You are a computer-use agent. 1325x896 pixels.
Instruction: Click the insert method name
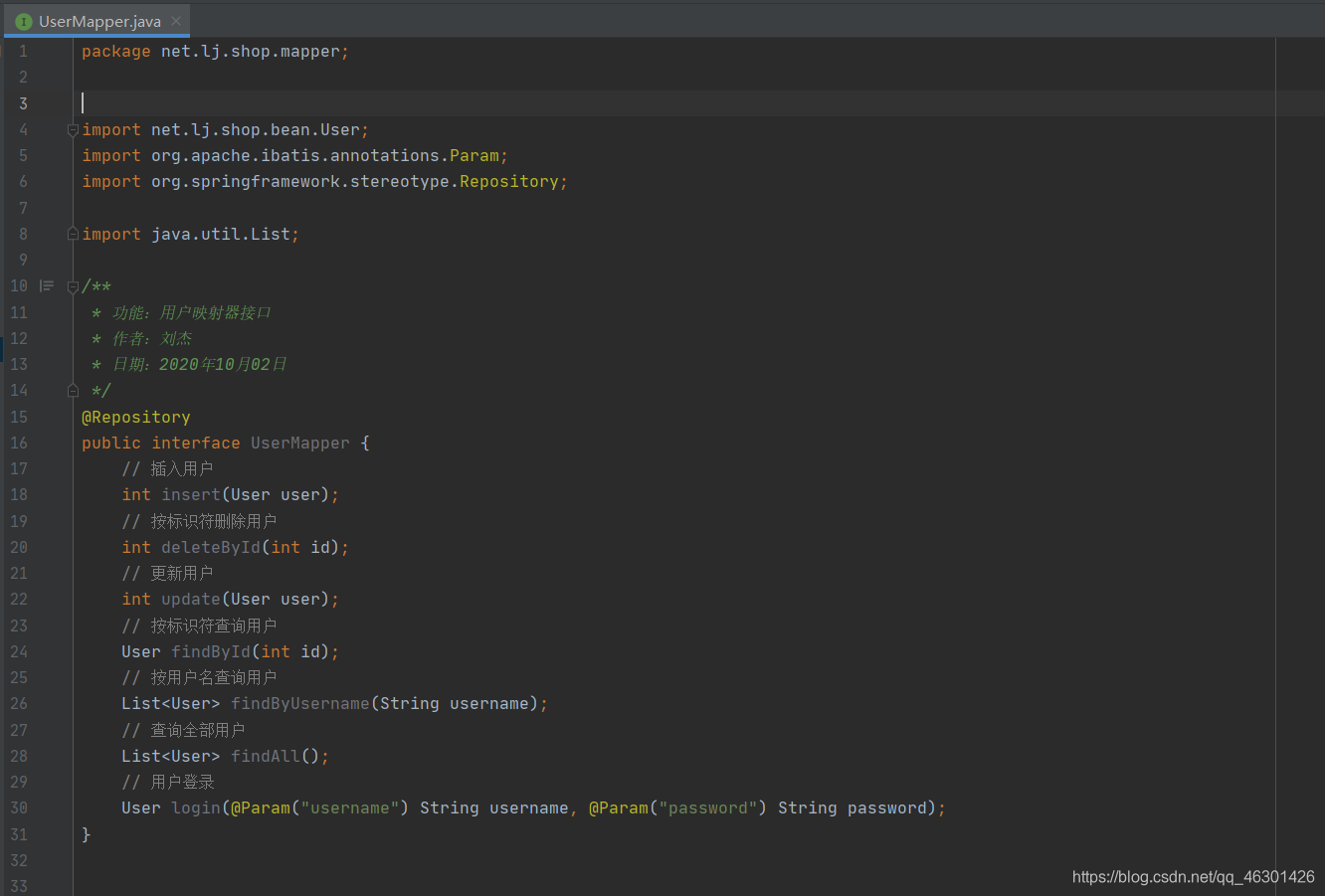[191, 495]
